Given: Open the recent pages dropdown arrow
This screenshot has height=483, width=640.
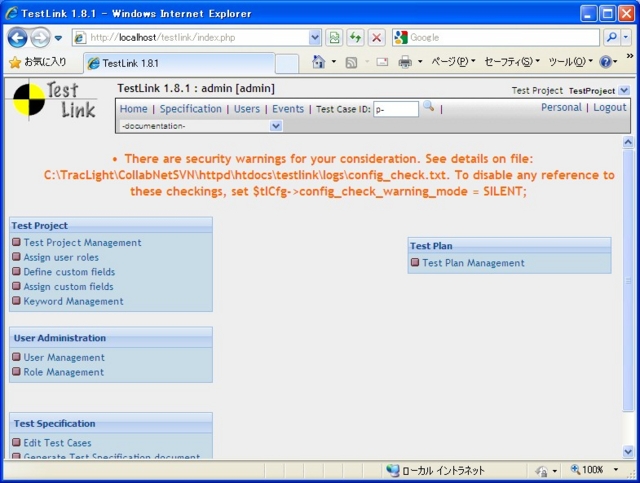Looking at the screenshot, I should [x=58, y=38].
